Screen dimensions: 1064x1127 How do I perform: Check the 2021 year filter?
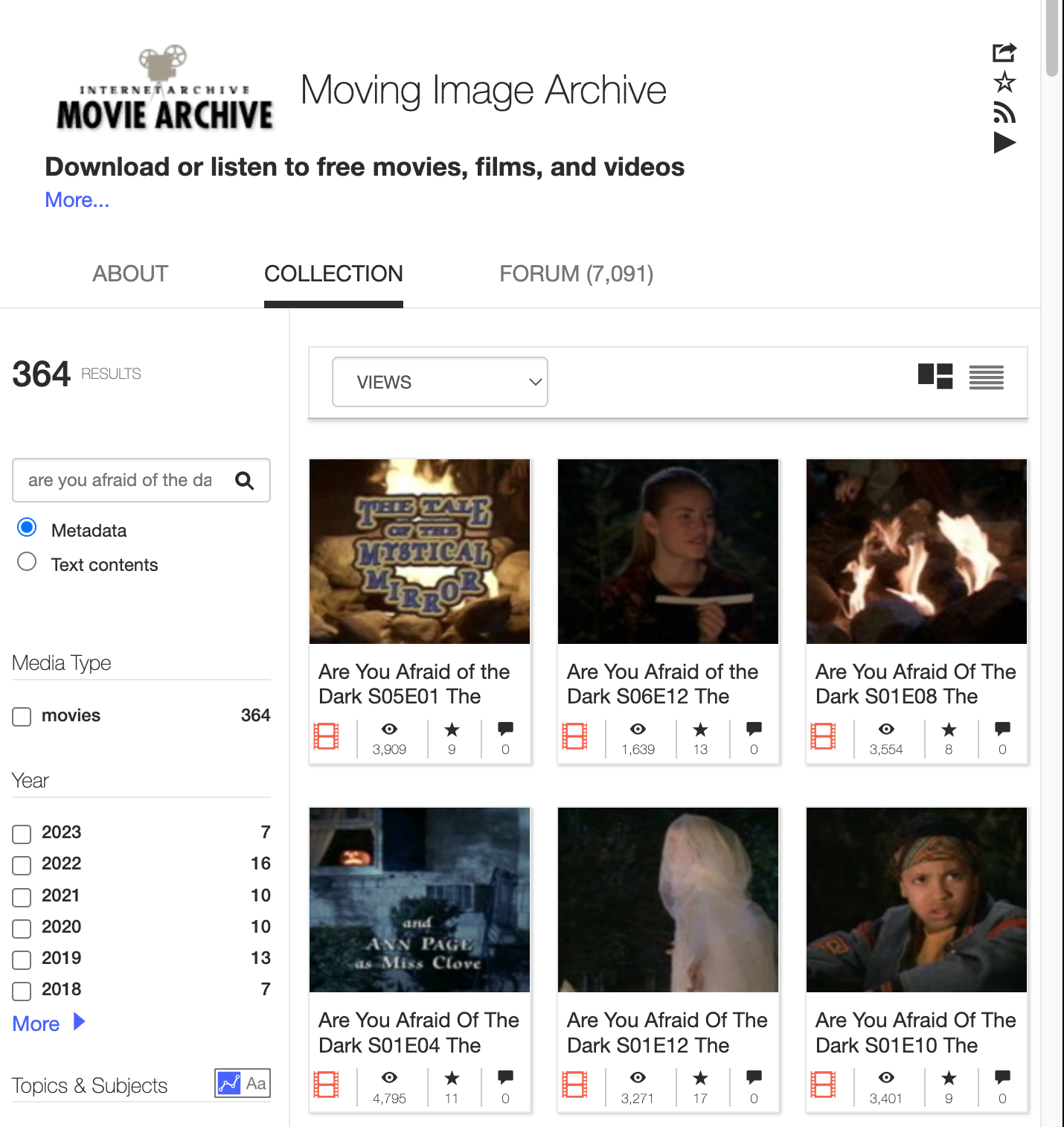(22, 897)
